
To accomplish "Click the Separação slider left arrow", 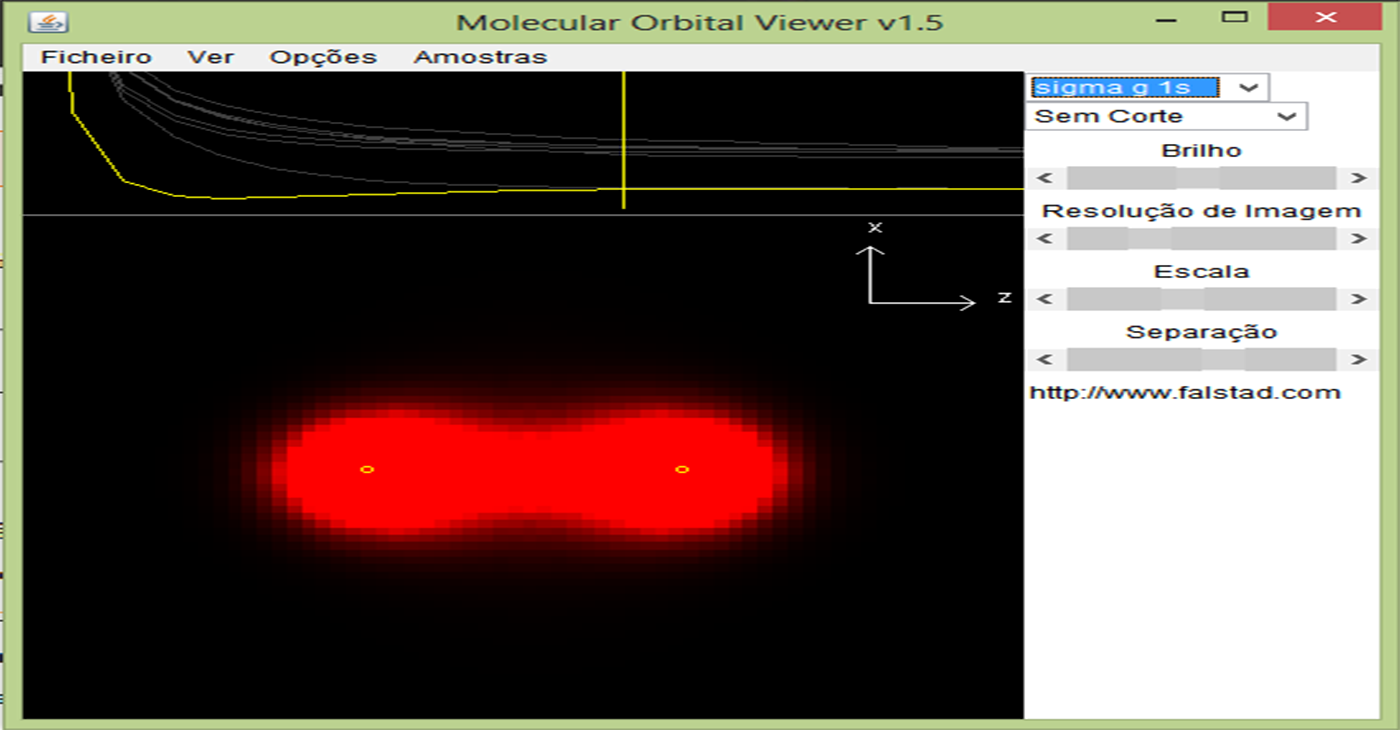I will point(1045,359).
